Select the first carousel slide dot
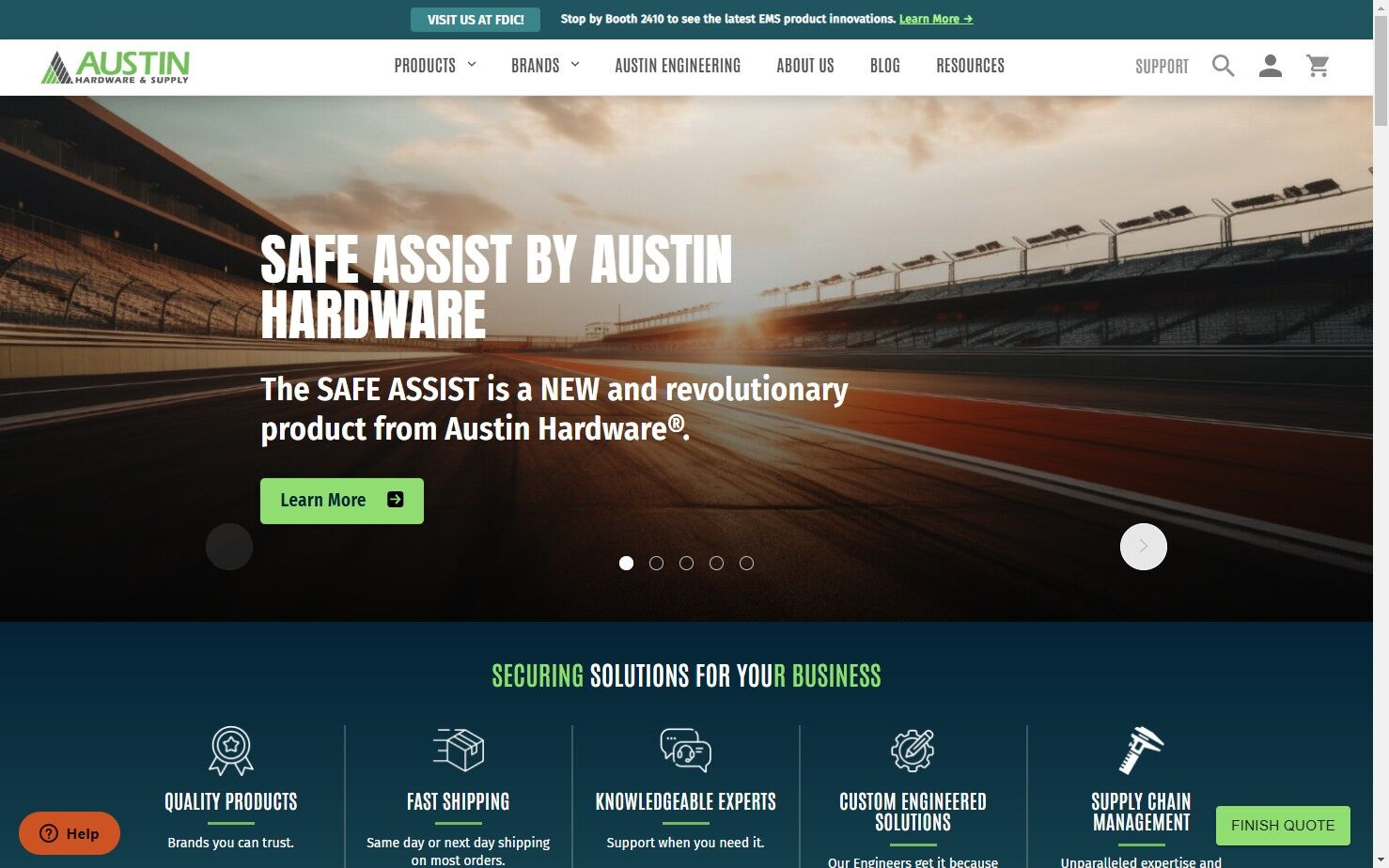 (627, 564)
